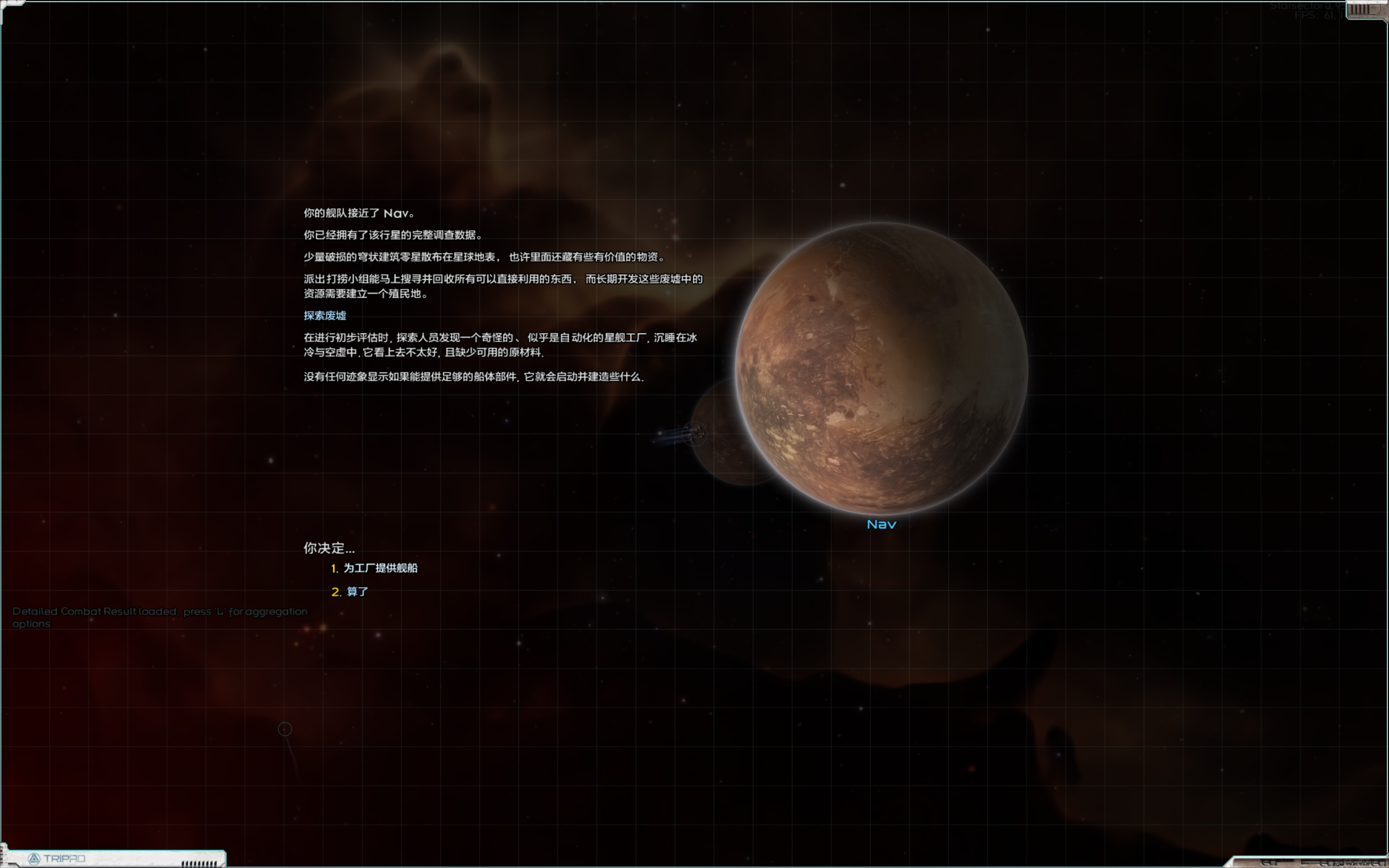The height and width of the screenshot is (868, 1389).
Task: Click the yellow number 1 option marker
Action: point(334,568)
